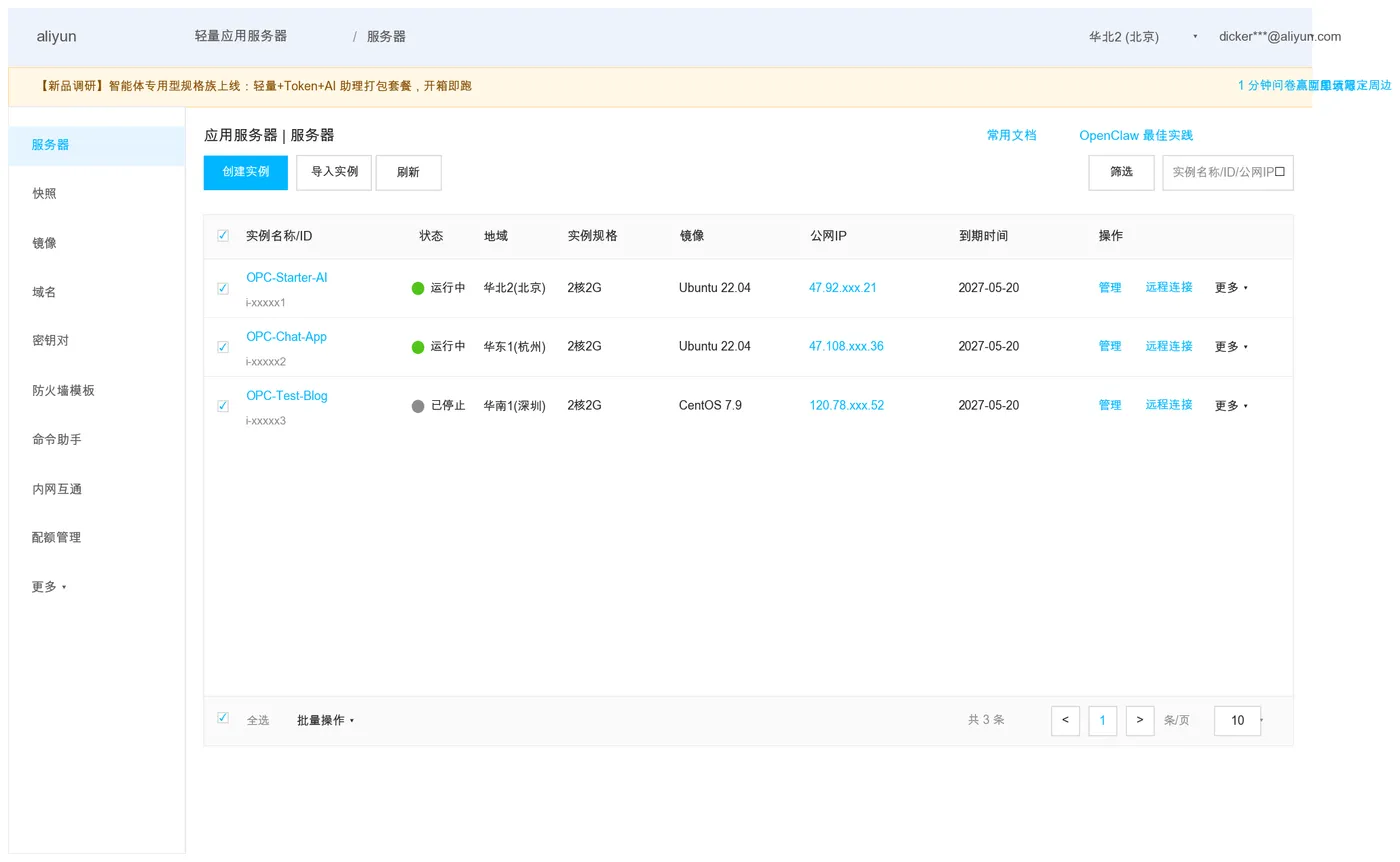This screenshot has width=1400, height=862.
Task: Click the 导入实例 button
Action: (x=334, y=172)
